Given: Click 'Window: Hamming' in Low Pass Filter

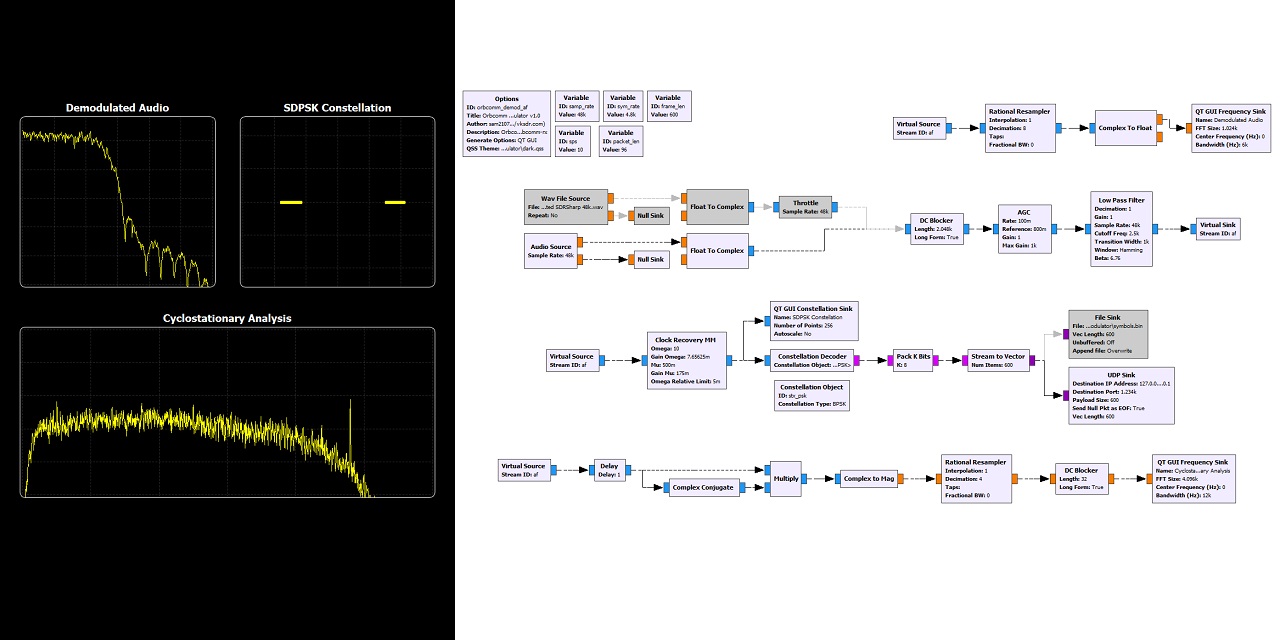Looking at the screenshot, I should 1117,249.
